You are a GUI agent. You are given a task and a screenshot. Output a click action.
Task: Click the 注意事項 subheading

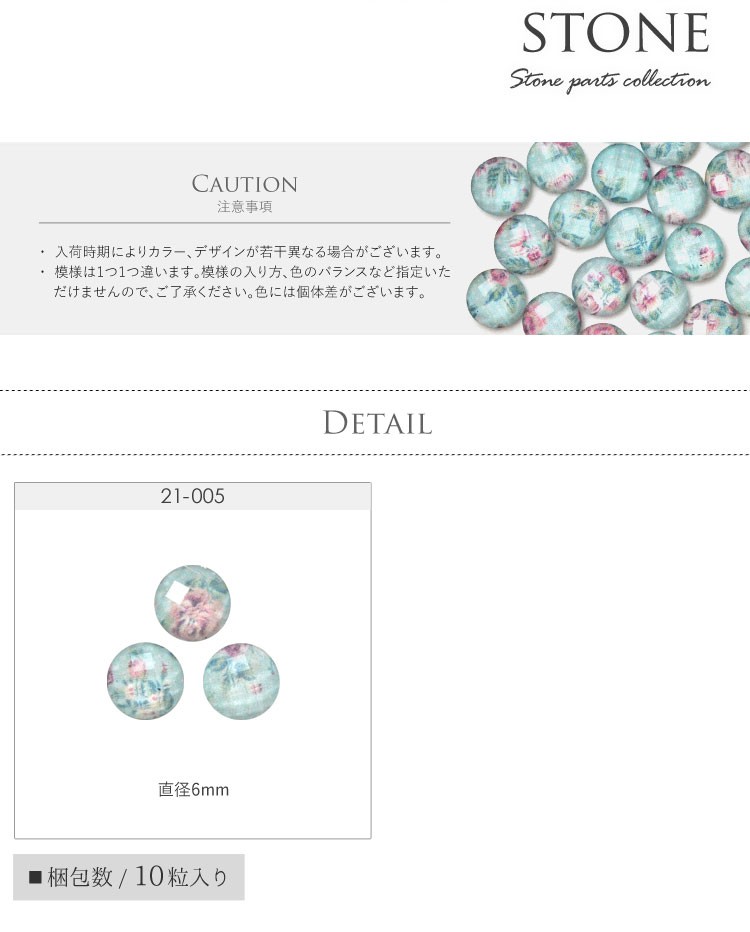point(244,207)
